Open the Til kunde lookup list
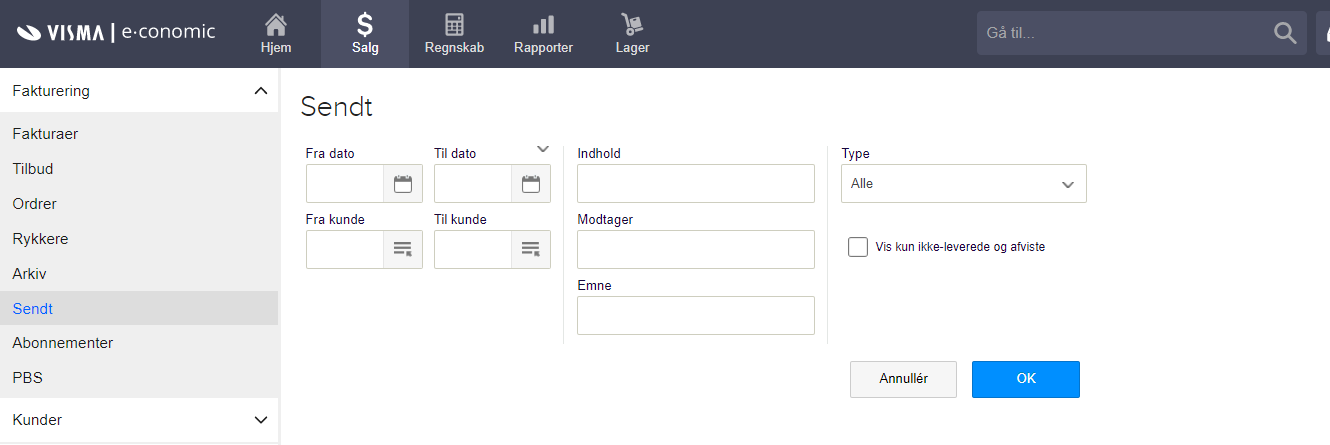1330x445 pixels. [x=531, y=249]
